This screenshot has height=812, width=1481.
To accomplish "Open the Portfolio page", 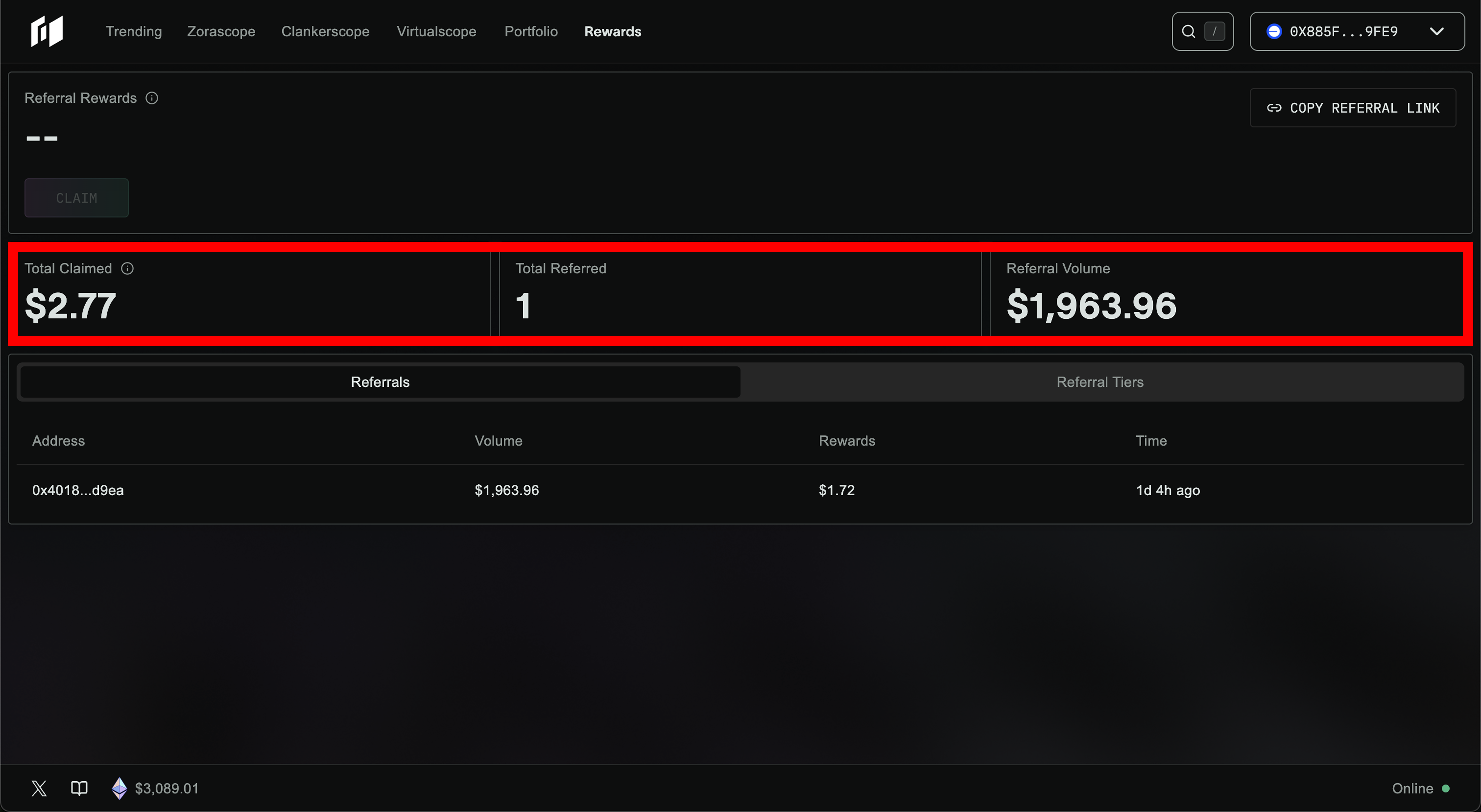I will click(531, 32).
